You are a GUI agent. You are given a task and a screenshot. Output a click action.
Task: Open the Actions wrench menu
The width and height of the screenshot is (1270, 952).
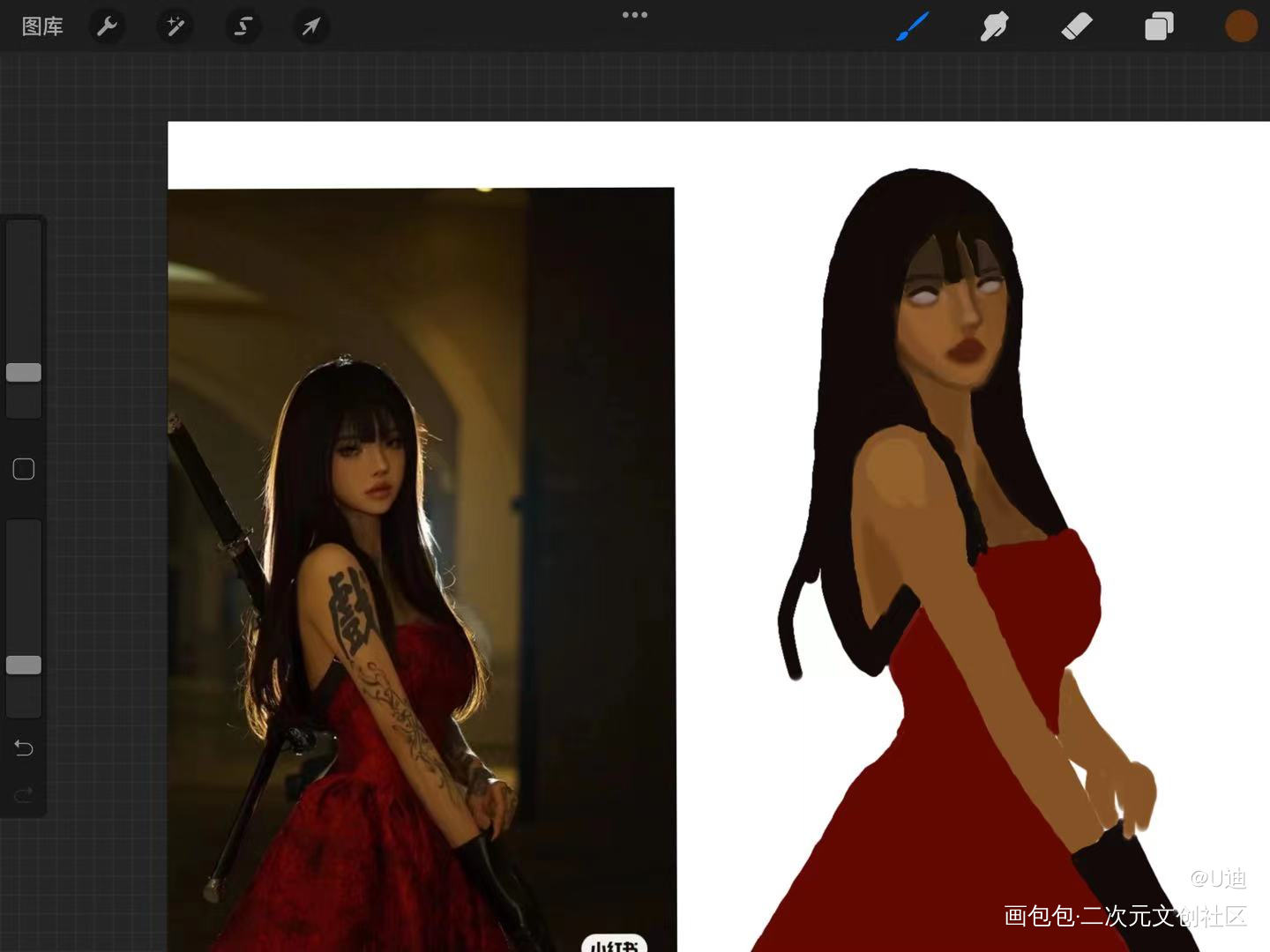(108, 26)
